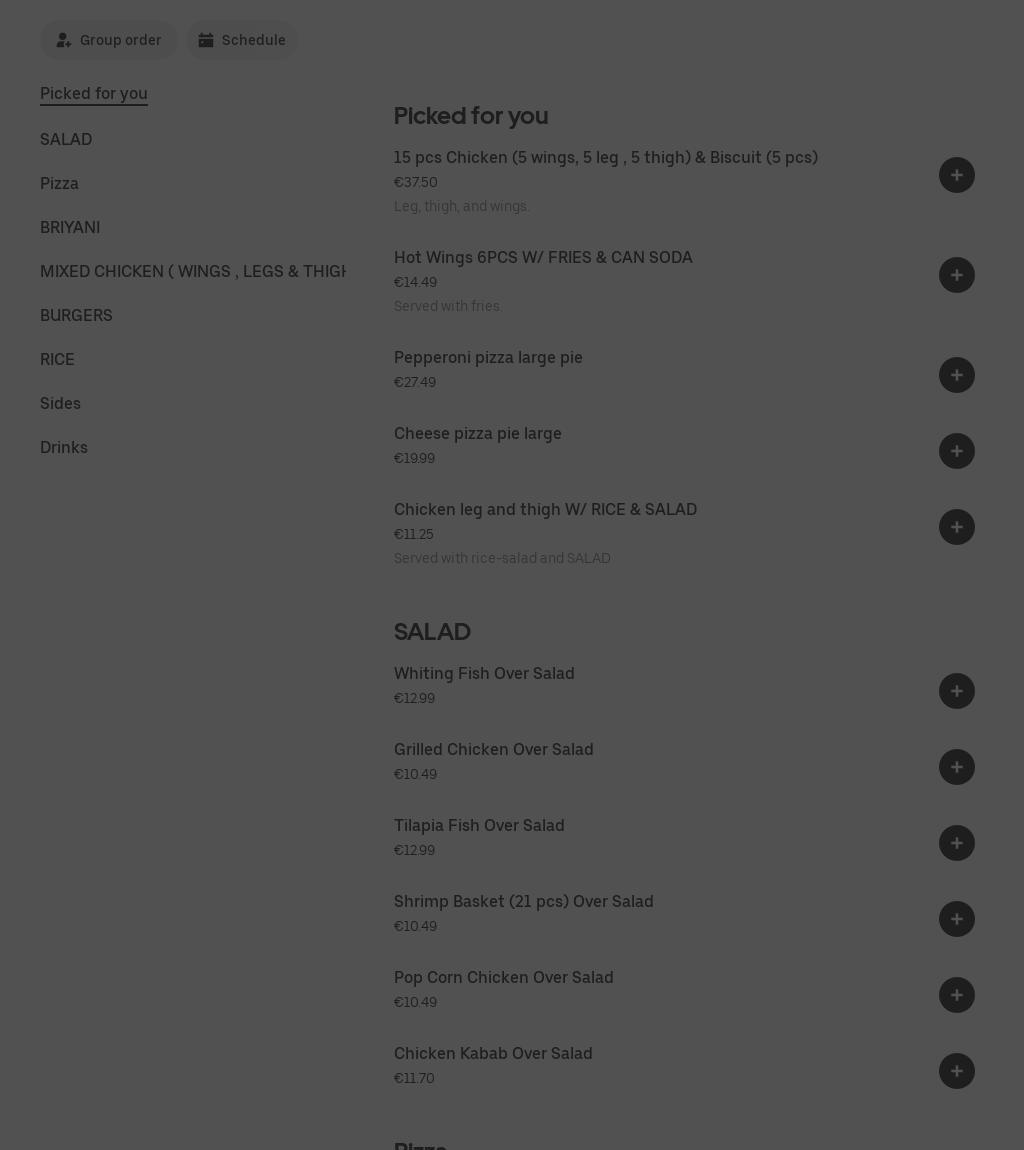Add Whiting Fish Over Salad to cart
The height and width of the screenshot is (1150, 1024).
coord(956,691)
